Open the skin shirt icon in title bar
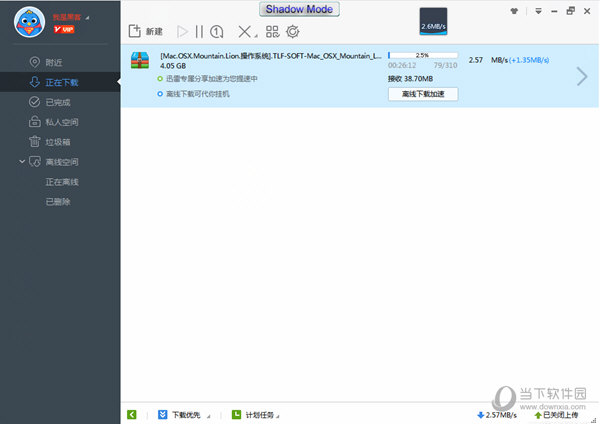Viewport: 600px width, 424px height. 514,11
